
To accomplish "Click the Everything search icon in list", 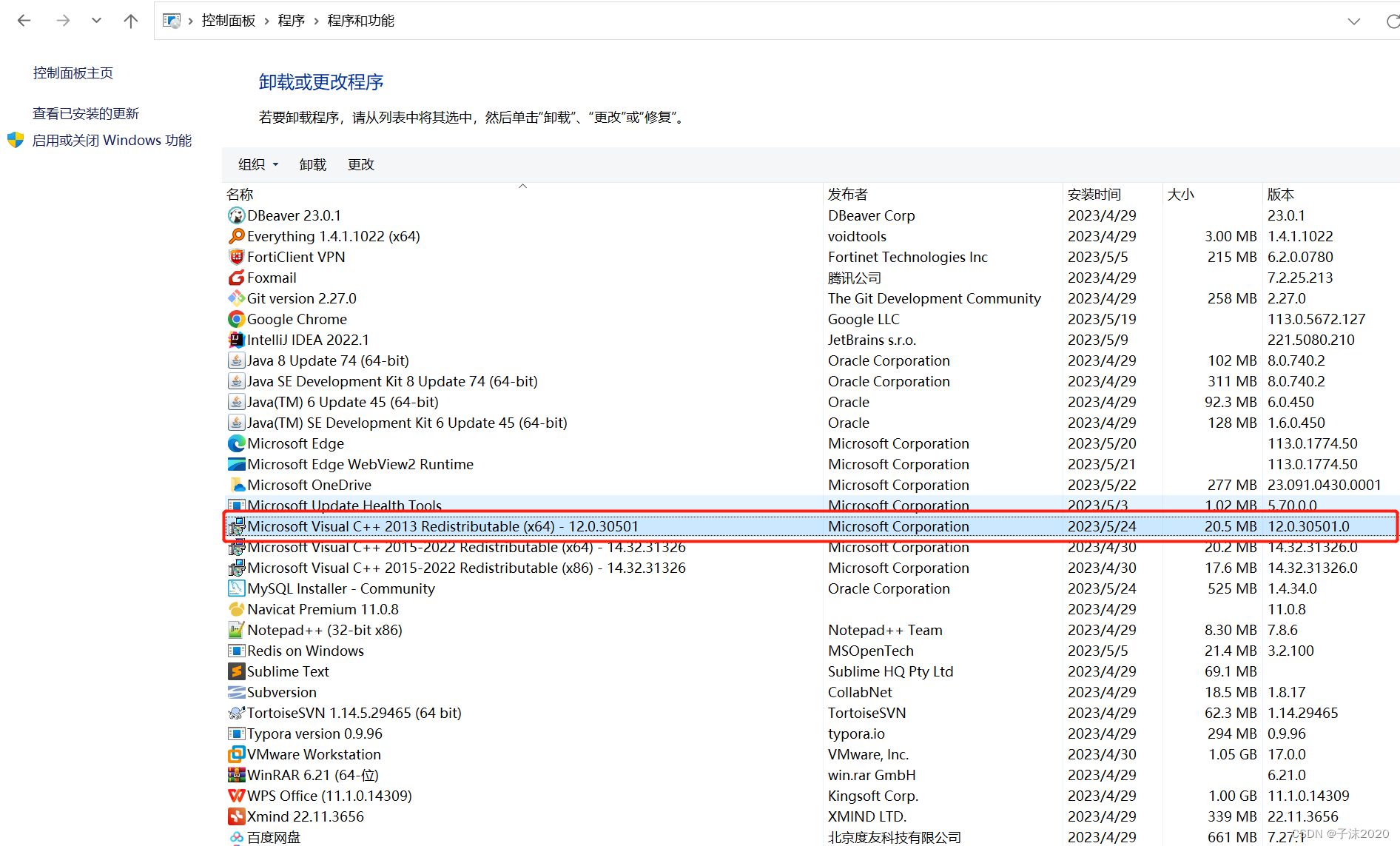I will (x=236, y=236).
